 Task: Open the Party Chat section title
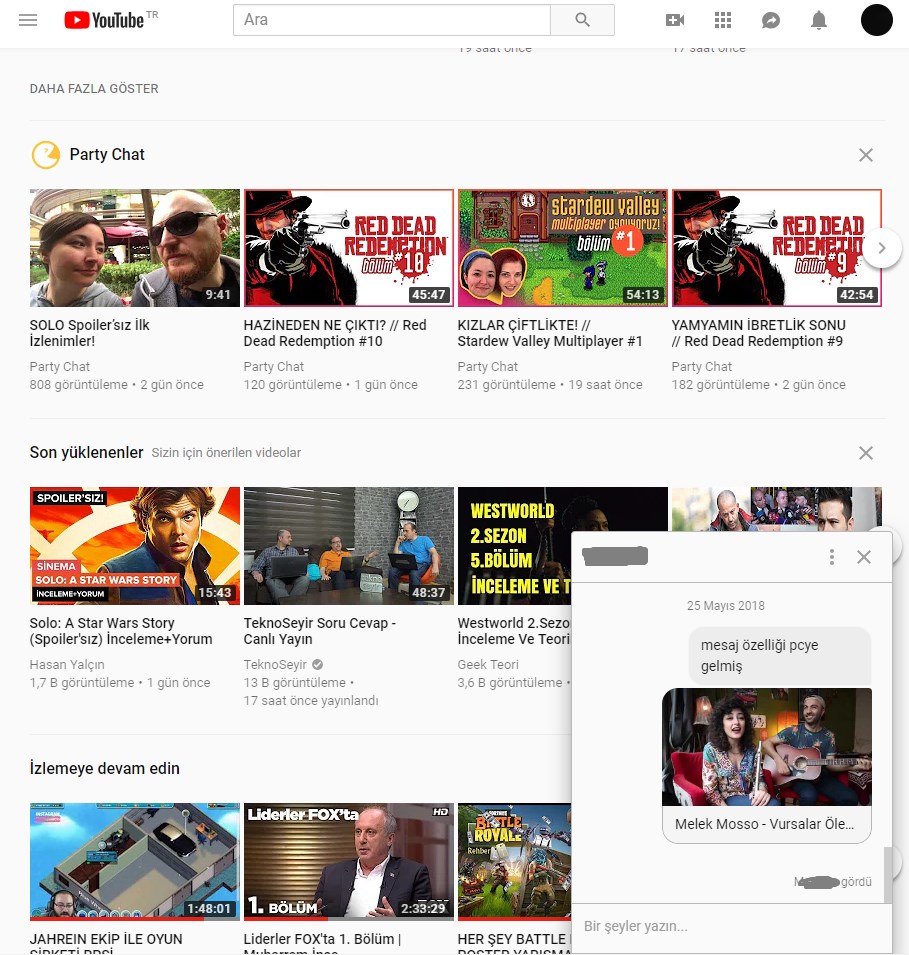[x=107, y=155]
